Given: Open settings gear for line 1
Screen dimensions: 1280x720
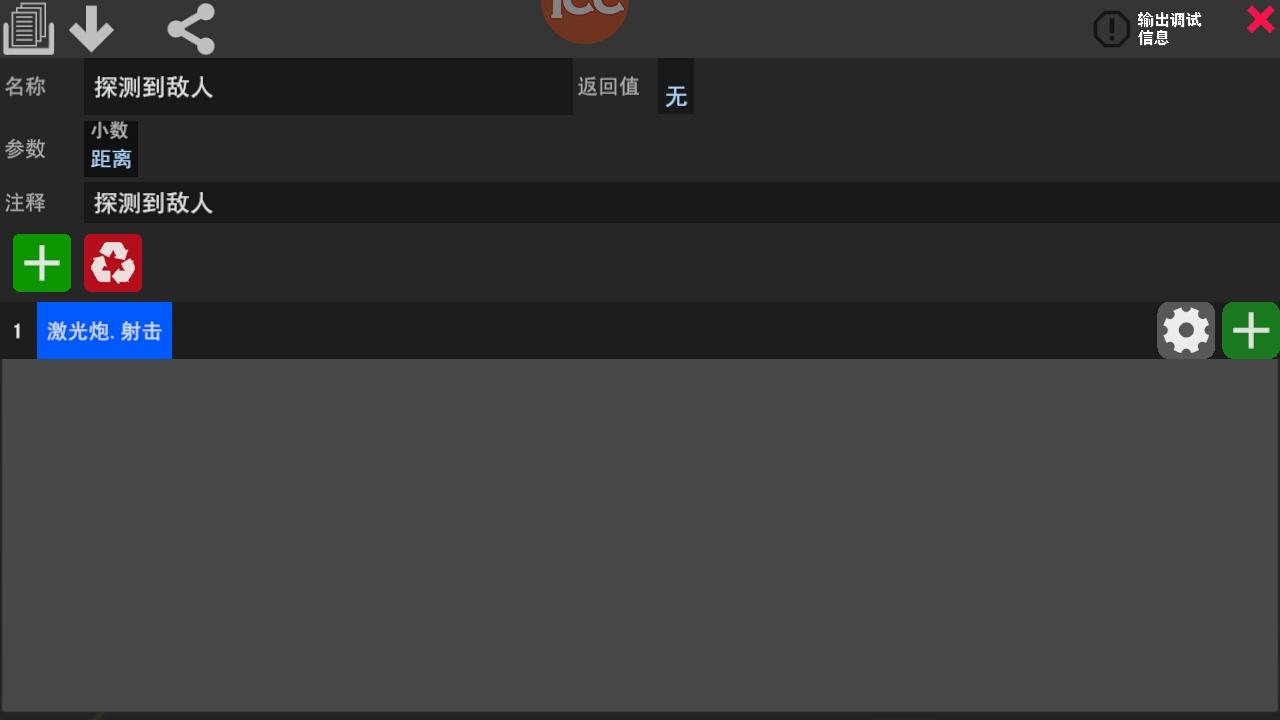Looking at the screenshot, I should tap(1186, 331).
